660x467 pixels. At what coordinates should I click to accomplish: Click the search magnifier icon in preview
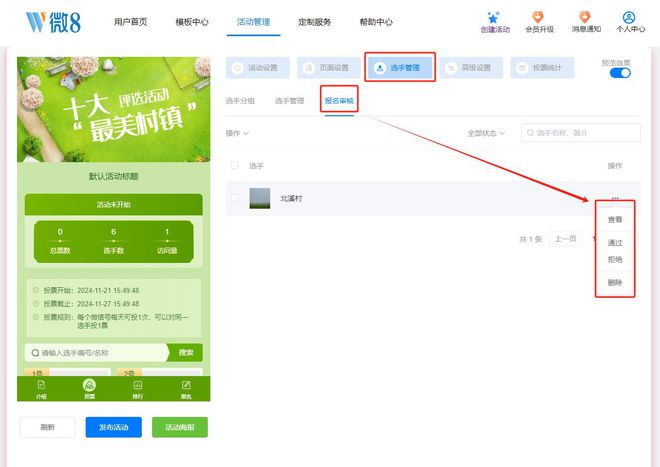point(35,353)
